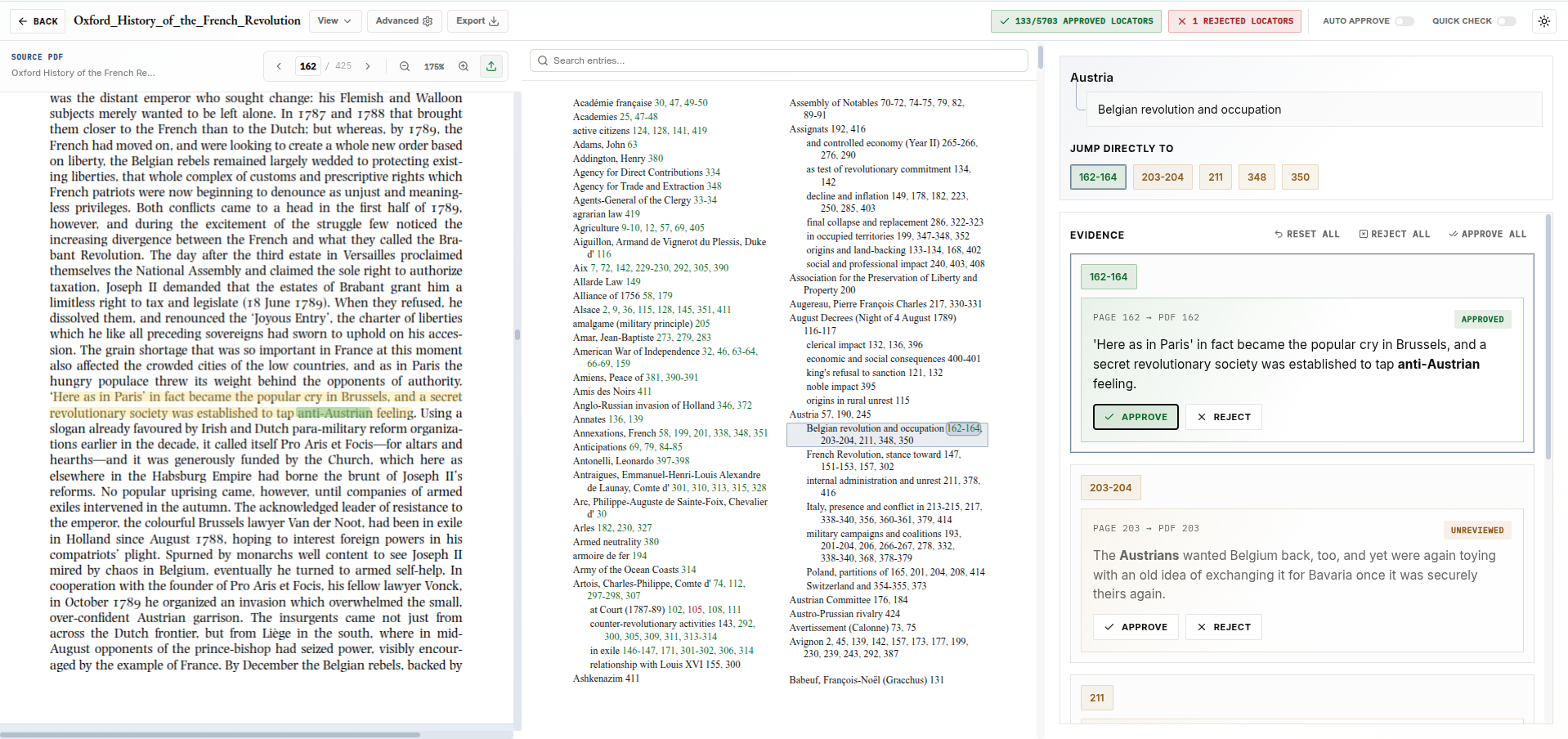Select the 203-204 jump tab
Viewport: 1568px width, 739px height.
click(x=1162, y=177)
